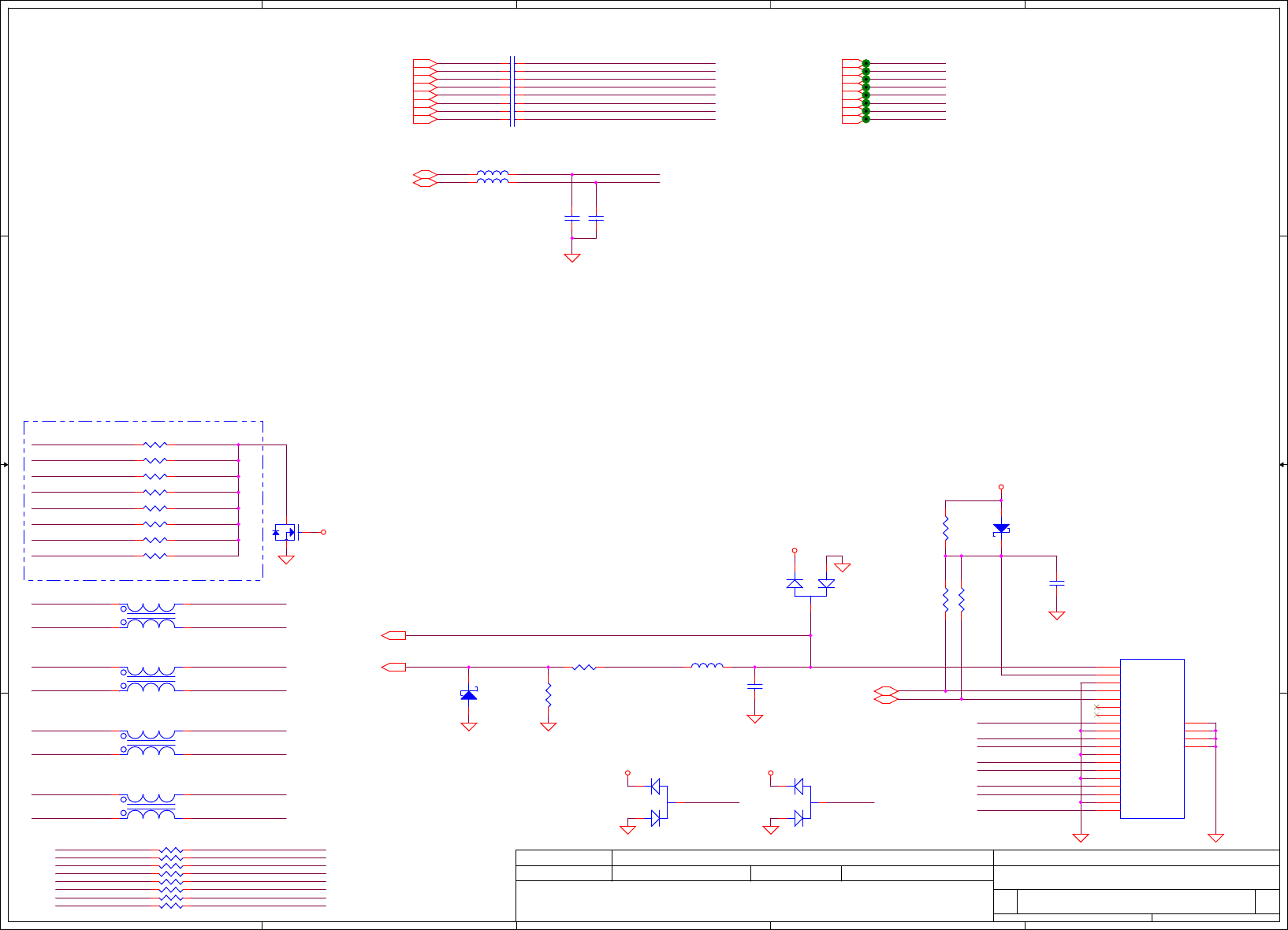This screenshot has height=930, width=1288.
Task: Click the MOSFET symbol beside the dashed box
Action: coord(285,532)
